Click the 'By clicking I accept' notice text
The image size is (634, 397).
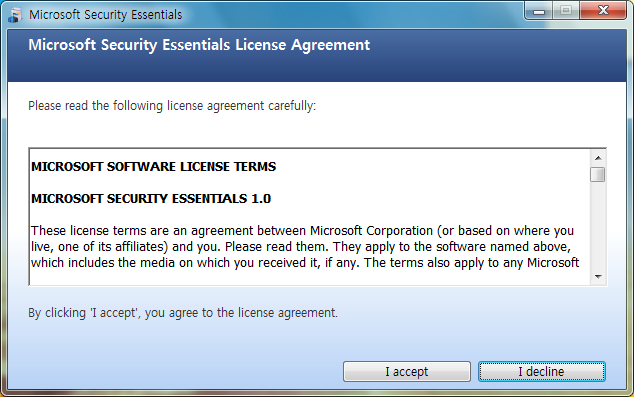tap(183, 313)
